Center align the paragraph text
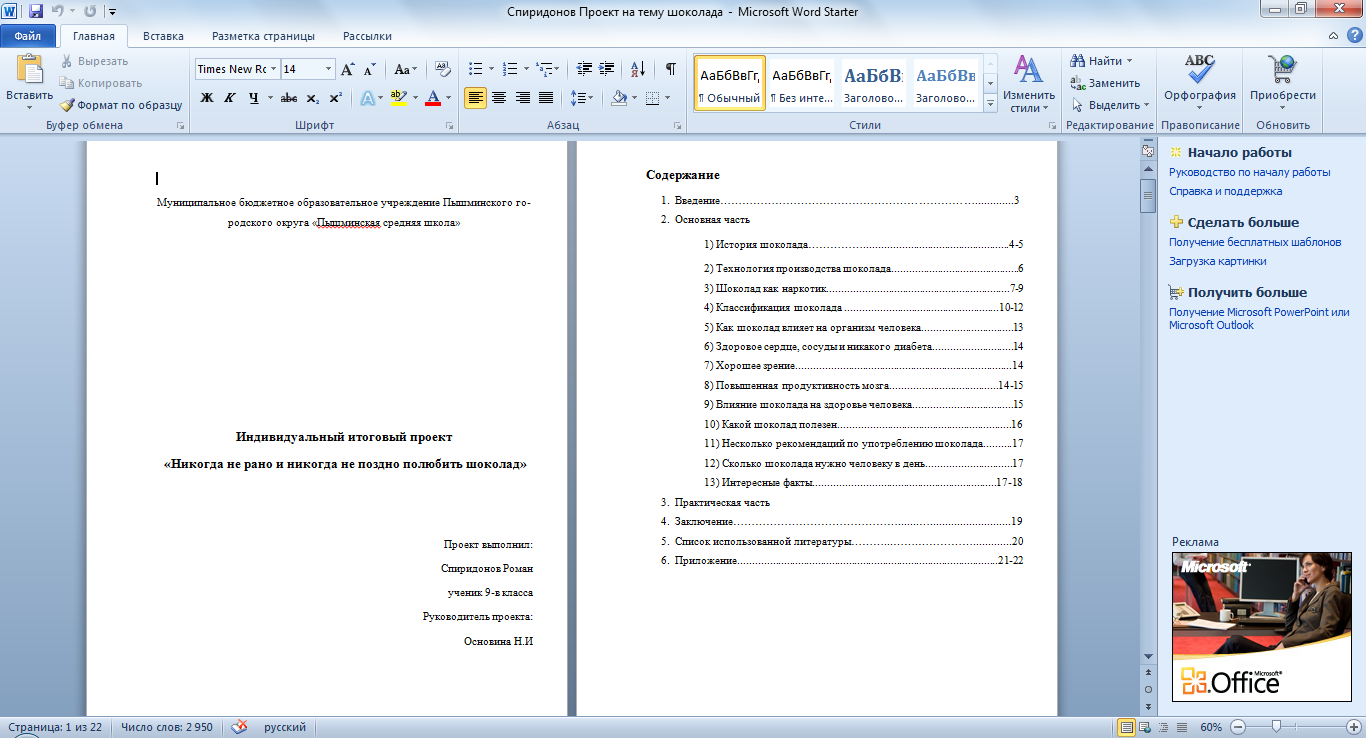Viewport: 1366px width, 738px height. pyautogui.click(x=499, y=98)
